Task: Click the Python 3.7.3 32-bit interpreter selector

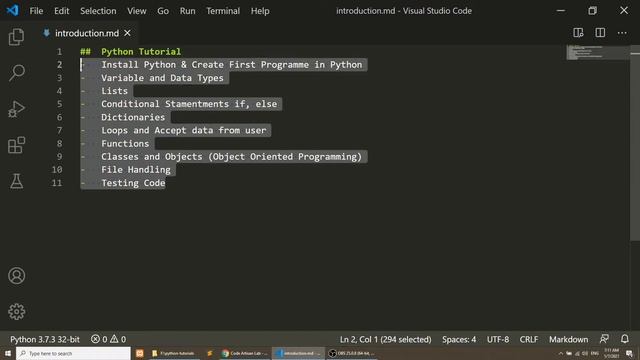Action: pyautogui.click(x=45, y=339)
